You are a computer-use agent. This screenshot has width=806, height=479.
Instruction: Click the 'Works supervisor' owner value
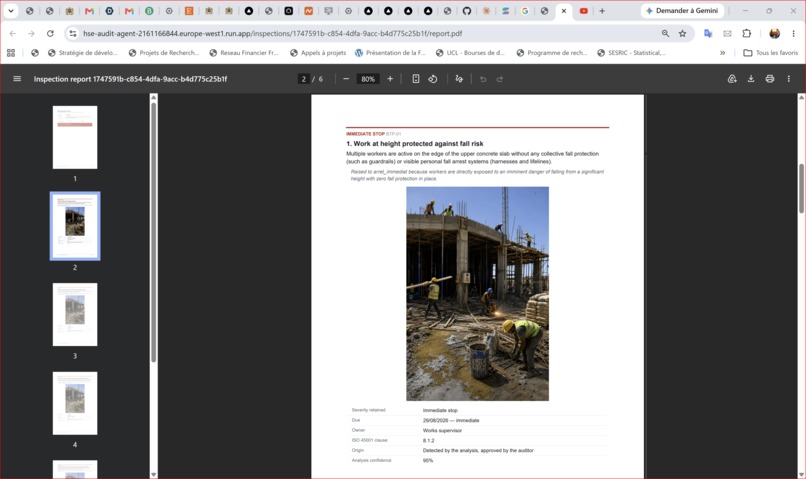442,430
